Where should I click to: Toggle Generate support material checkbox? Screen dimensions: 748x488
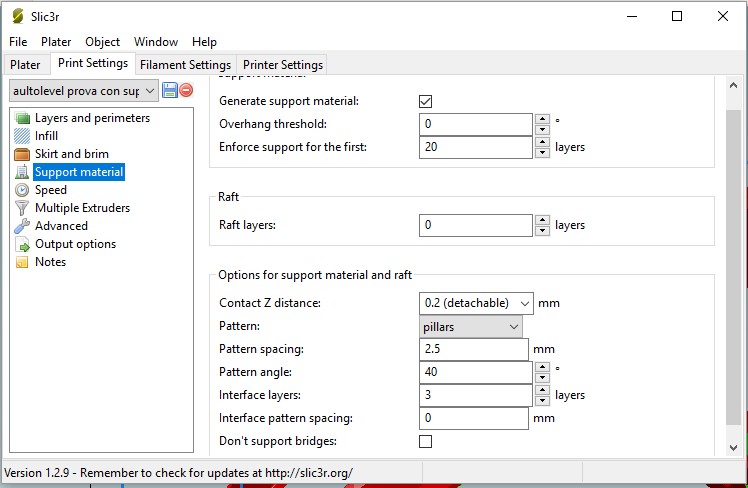coord(426,101)
